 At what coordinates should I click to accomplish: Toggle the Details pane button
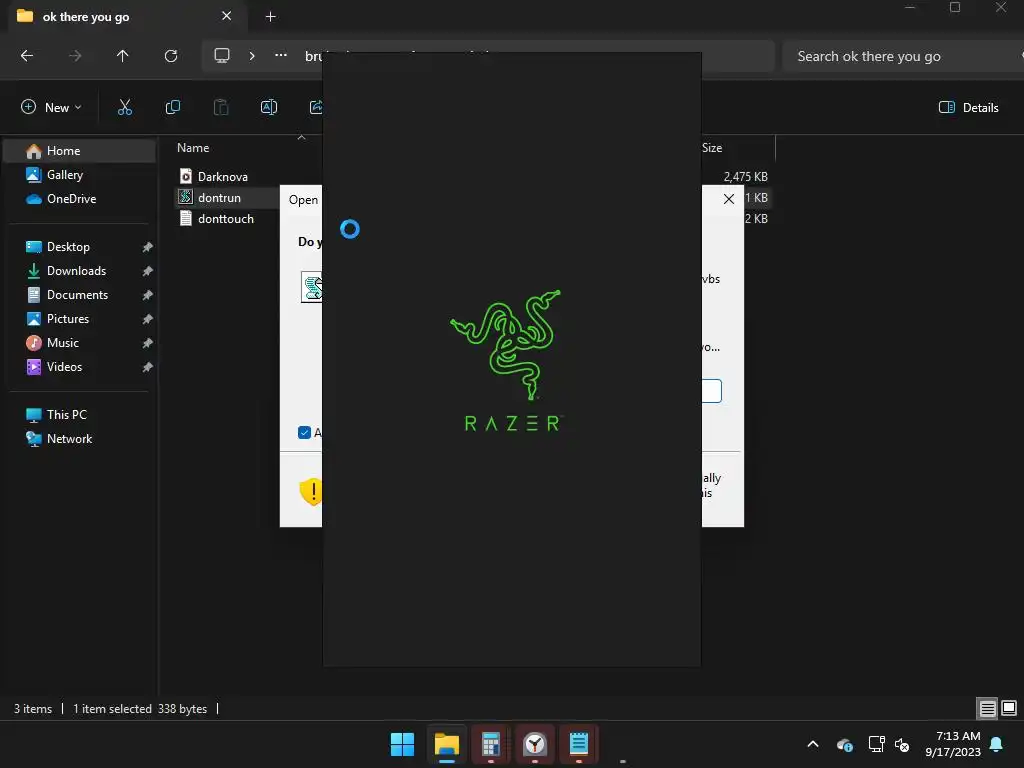tap(968, 107)
